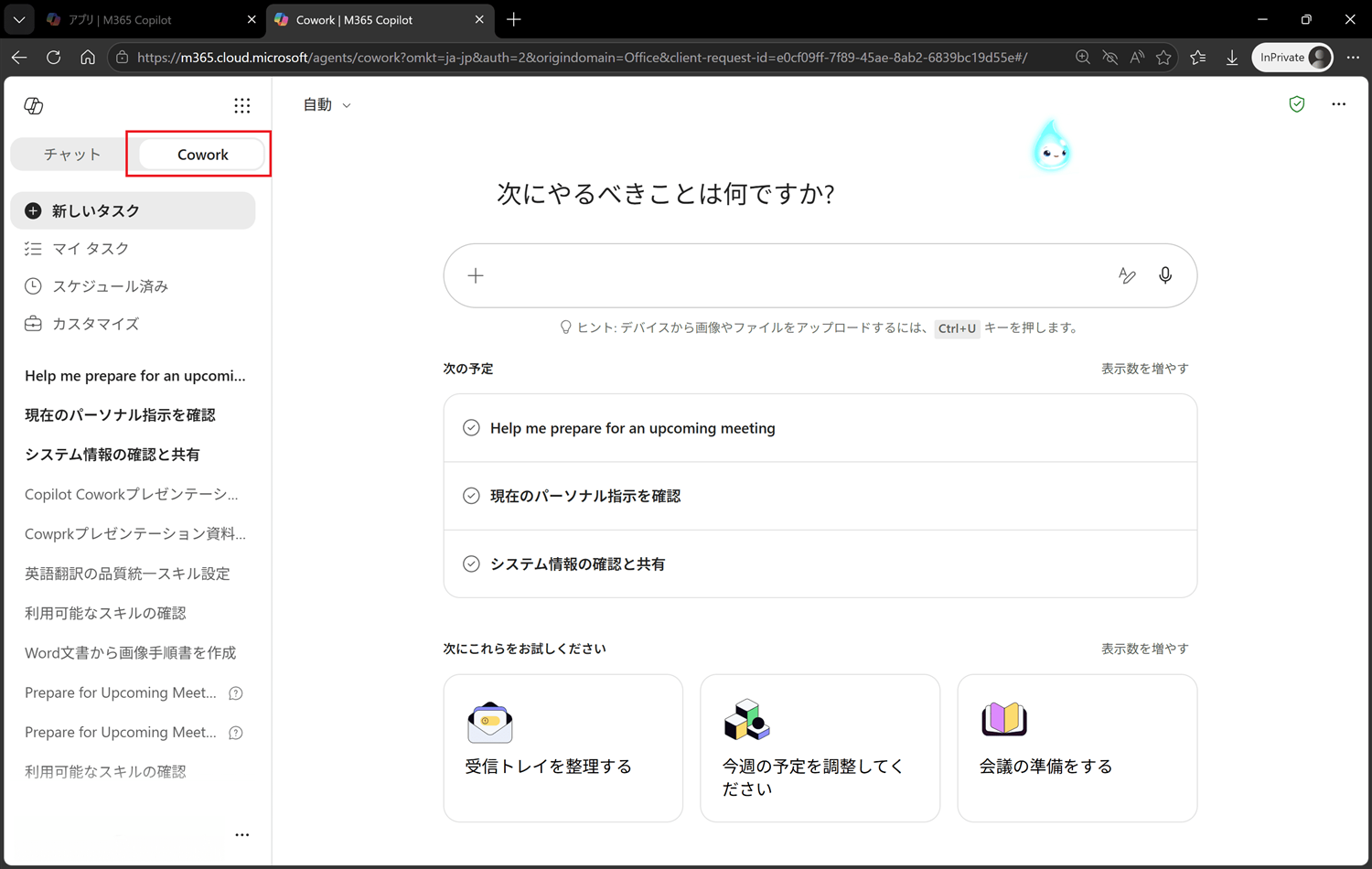Expand the 自動 mode dropdown
This screenshot has width=1372, height=869.
pyautogui.click(x=327, y=105)
